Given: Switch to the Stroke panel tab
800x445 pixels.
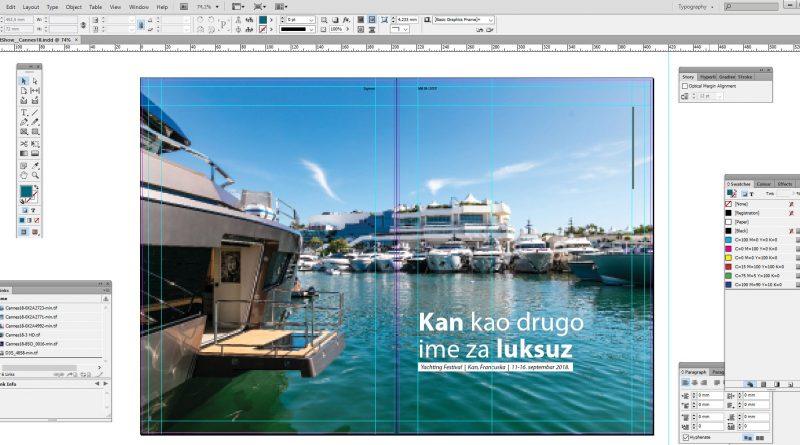Looking at the screenshot, I should (x=745, y=77).
